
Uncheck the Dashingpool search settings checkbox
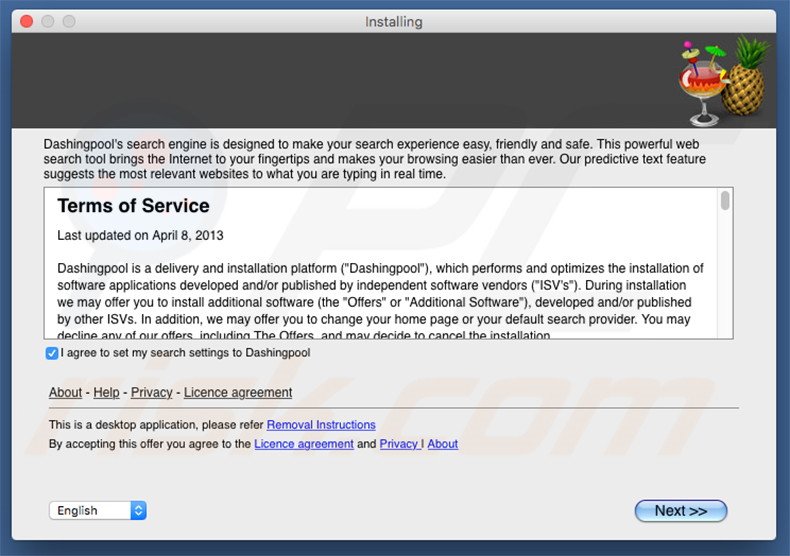(51, 353)
